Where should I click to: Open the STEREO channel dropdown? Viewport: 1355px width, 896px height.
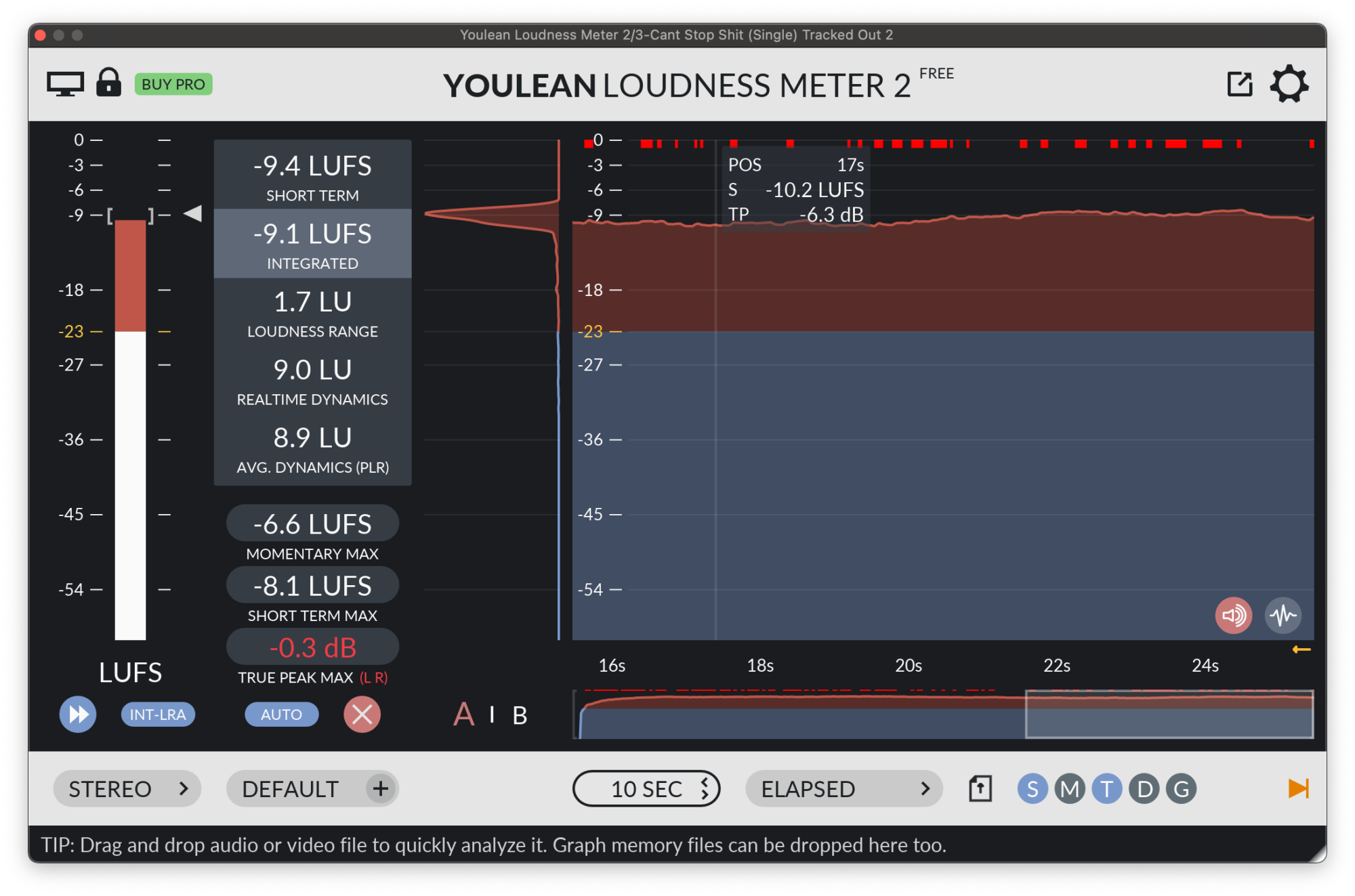click(127, 789)
